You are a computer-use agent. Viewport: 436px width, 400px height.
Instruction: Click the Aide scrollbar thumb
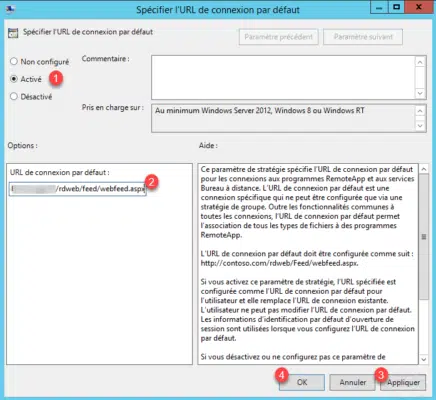[x=424, y=237]
